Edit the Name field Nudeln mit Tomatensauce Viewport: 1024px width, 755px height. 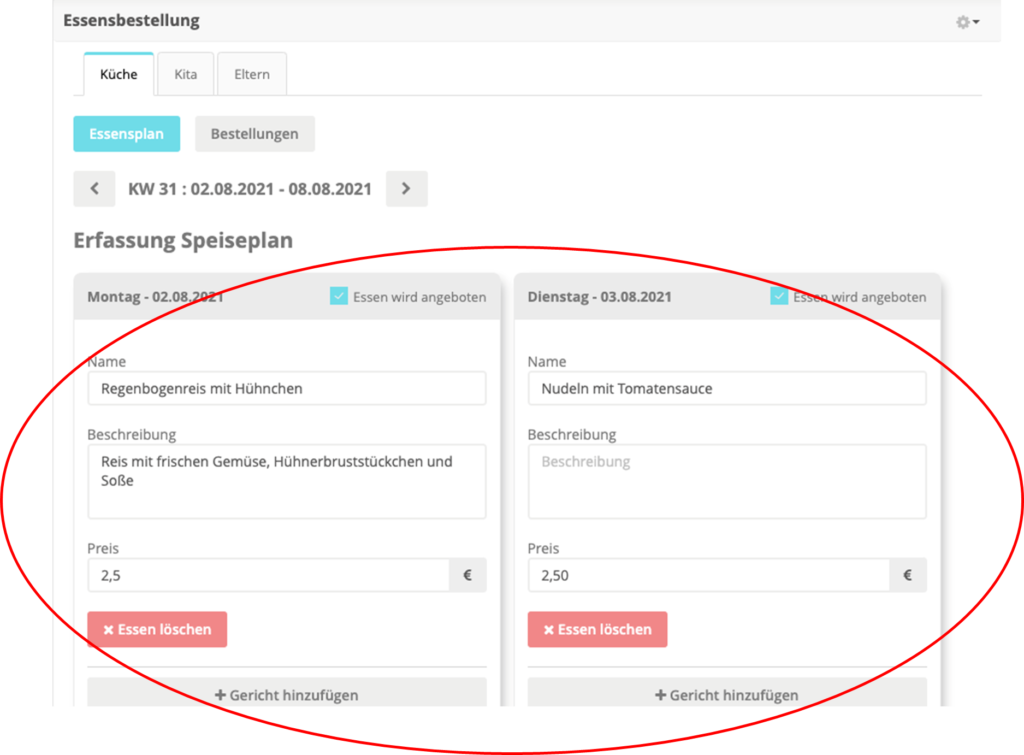727,389
